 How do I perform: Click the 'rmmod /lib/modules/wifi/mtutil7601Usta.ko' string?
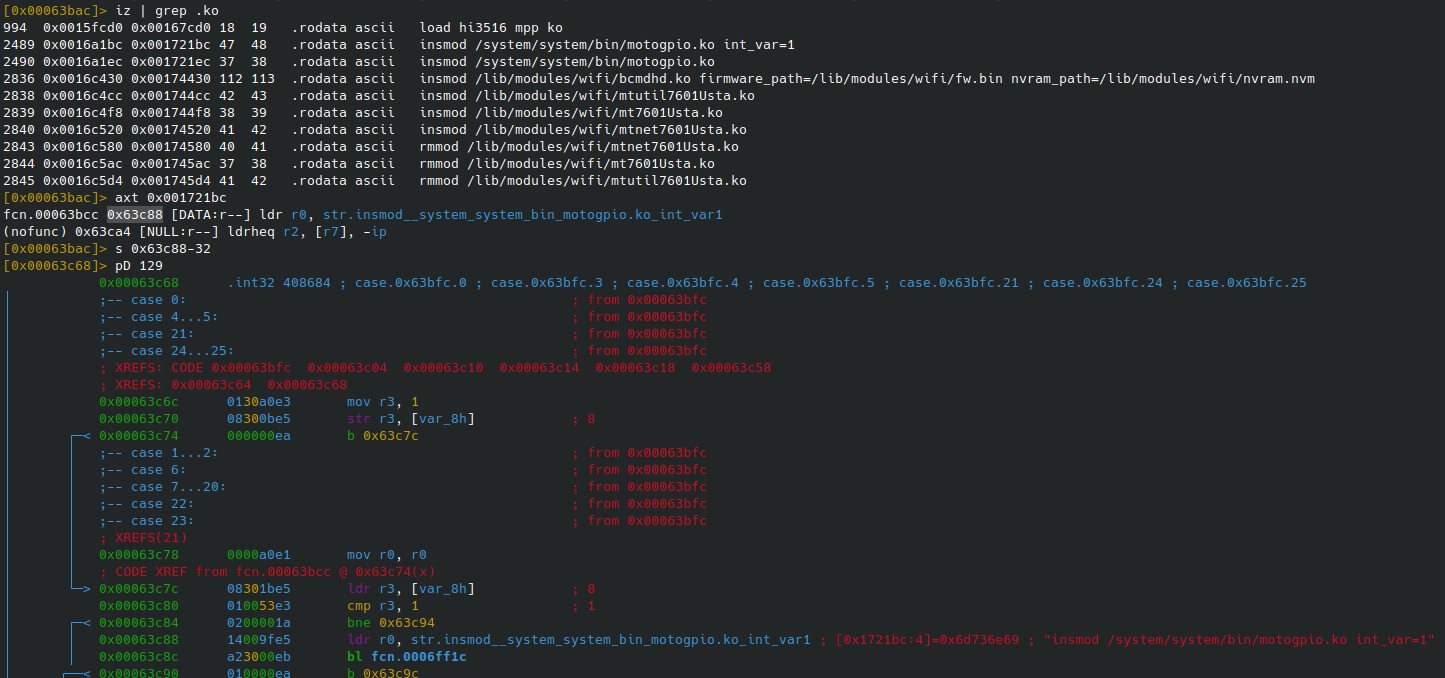(x=582, y=181)
